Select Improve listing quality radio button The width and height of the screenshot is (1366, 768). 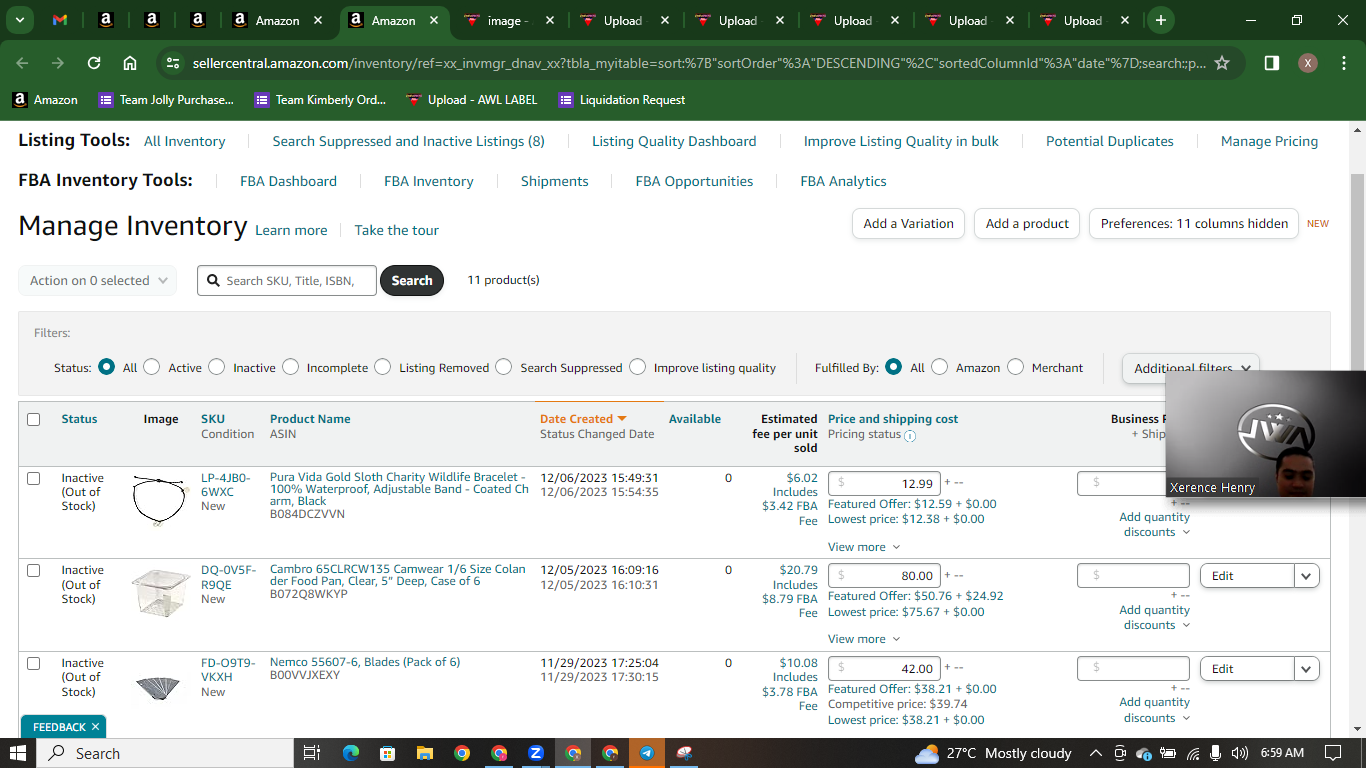637,367
